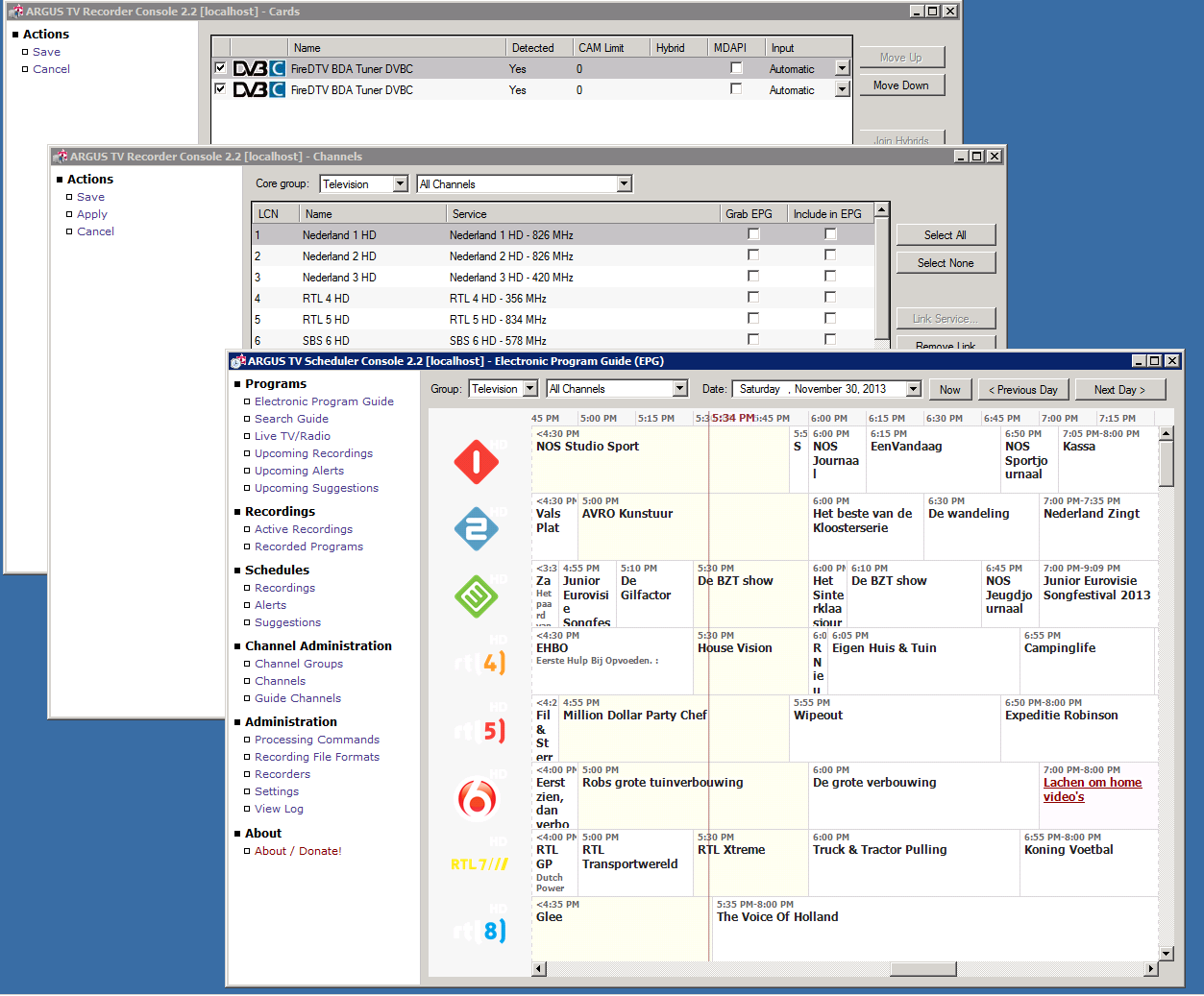
Task: Click the Scheduler Console title bar app icon
Action: click(238, 361)
